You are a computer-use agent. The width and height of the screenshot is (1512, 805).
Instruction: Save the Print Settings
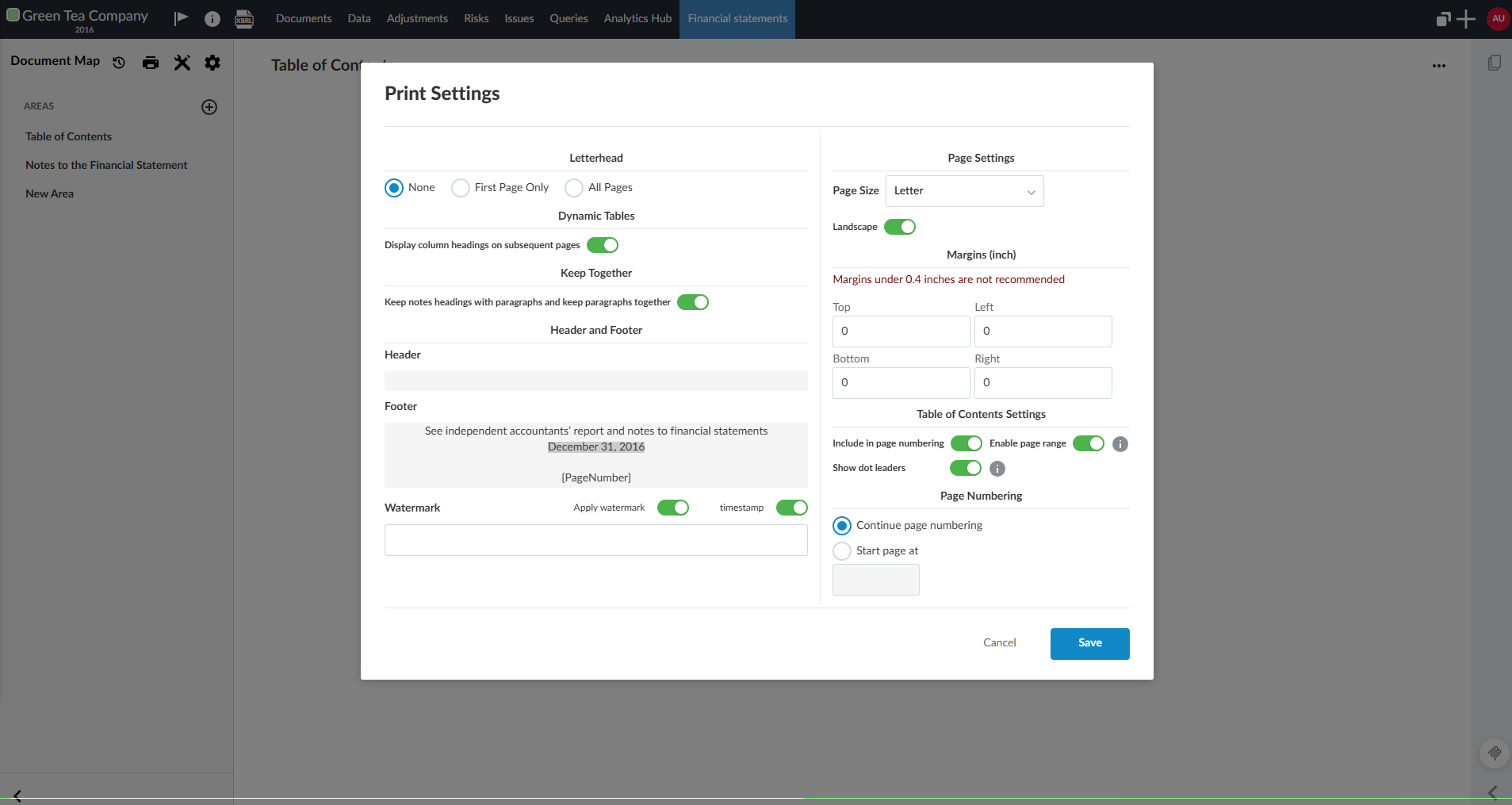[1089, 643]
